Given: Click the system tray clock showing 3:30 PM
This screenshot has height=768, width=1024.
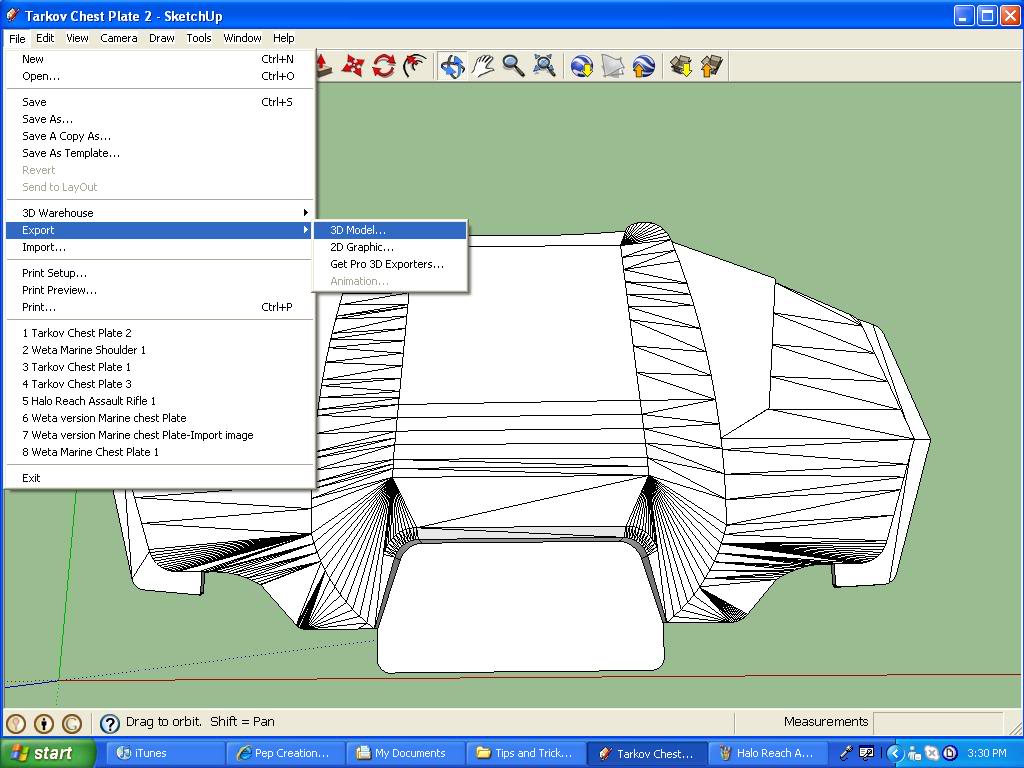Looking at the screenshot, I should (987, 753).
